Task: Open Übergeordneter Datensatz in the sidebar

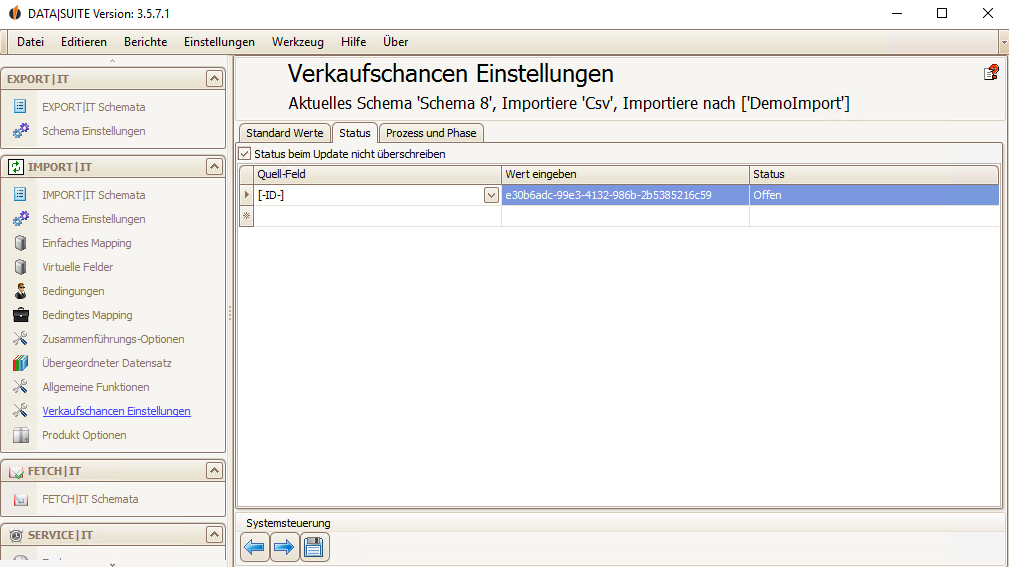Action: 107,363
